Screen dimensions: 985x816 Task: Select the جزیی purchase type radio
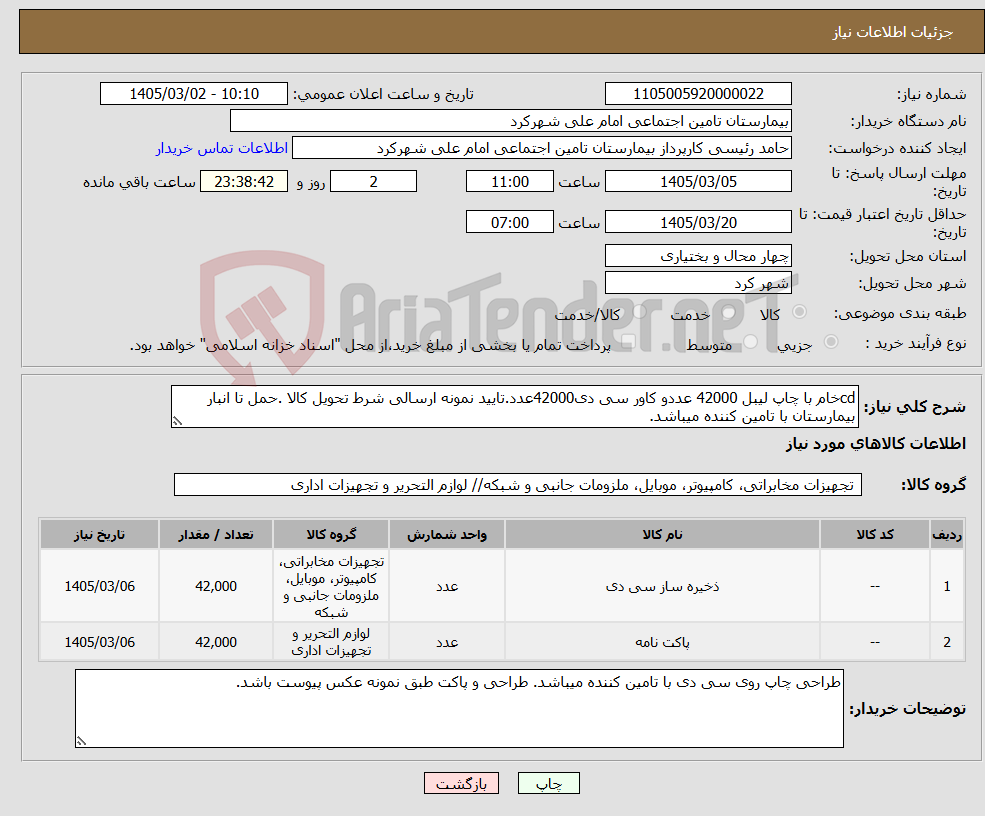coord(830,342)
